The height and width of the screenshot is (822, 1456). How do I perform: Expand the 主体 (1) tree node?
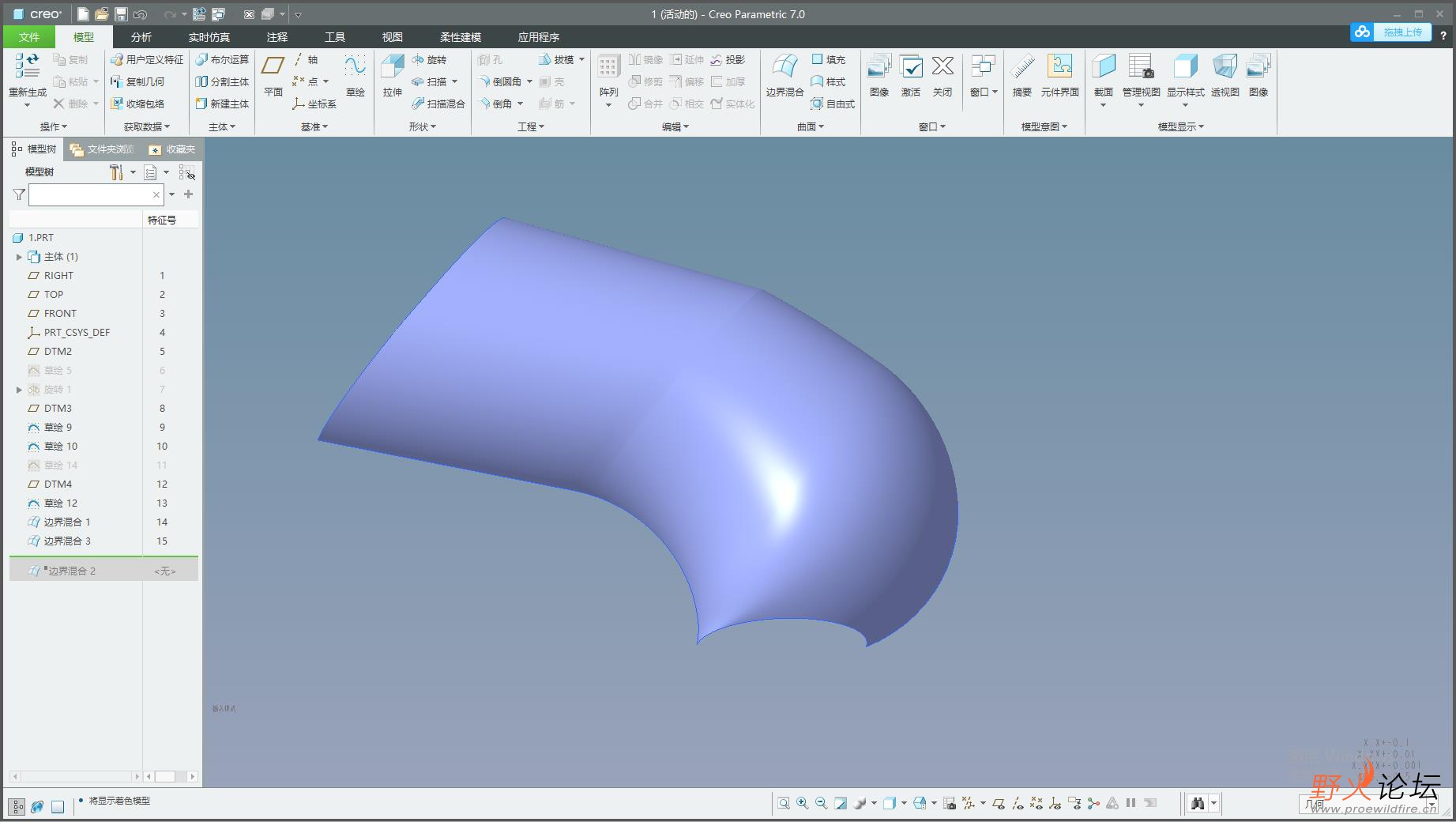(x=19, y=257)
